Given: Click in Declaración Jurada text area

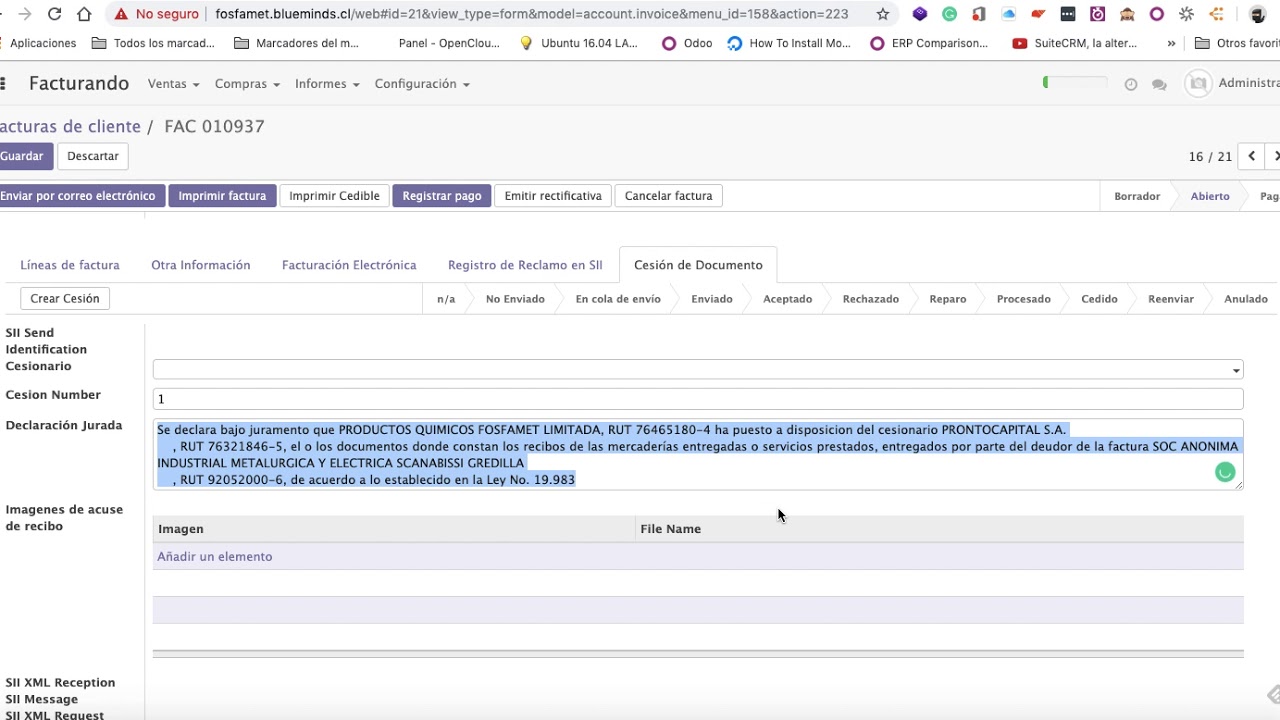Looking at the screenshot, I should pos(698,455).
